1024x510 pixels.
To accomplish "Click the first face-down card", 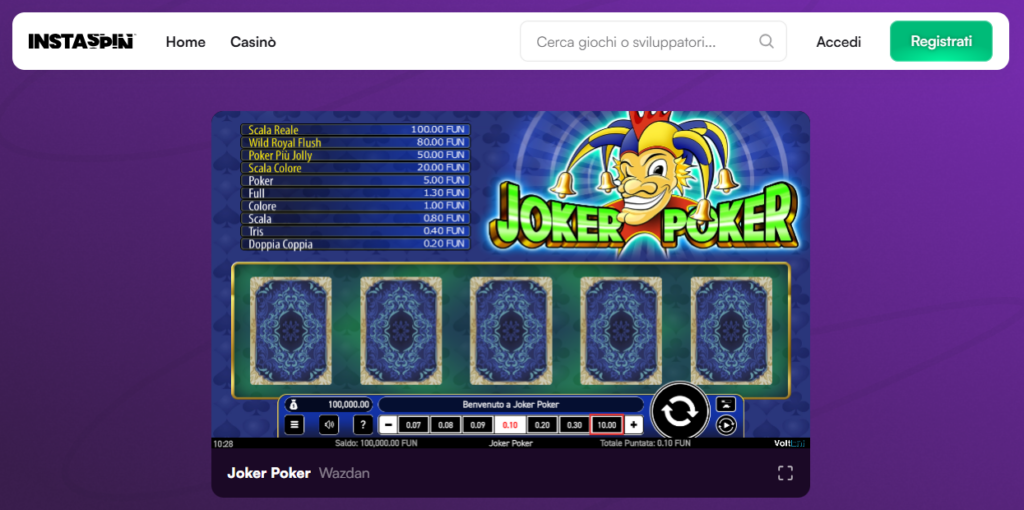I will click(x=291, y=331).
